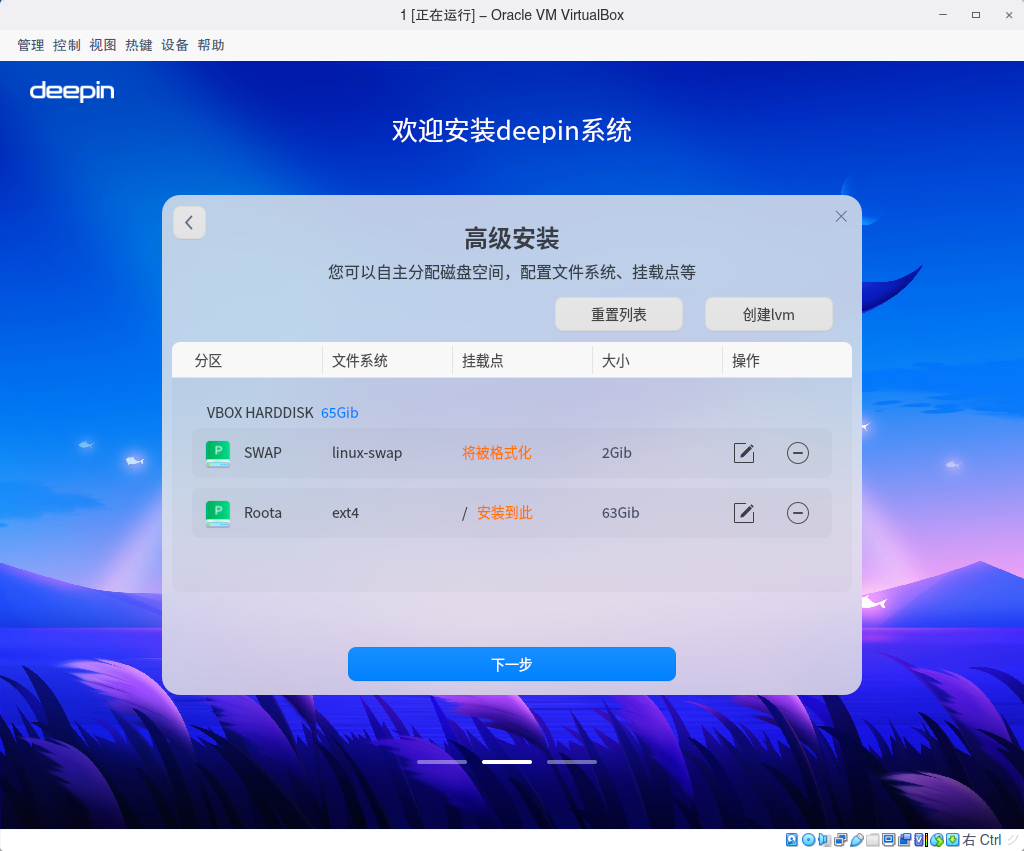The height and width of the screenshot is (851, 1024).
Task: Click the SWAP partition name
Action: (263, 453)
